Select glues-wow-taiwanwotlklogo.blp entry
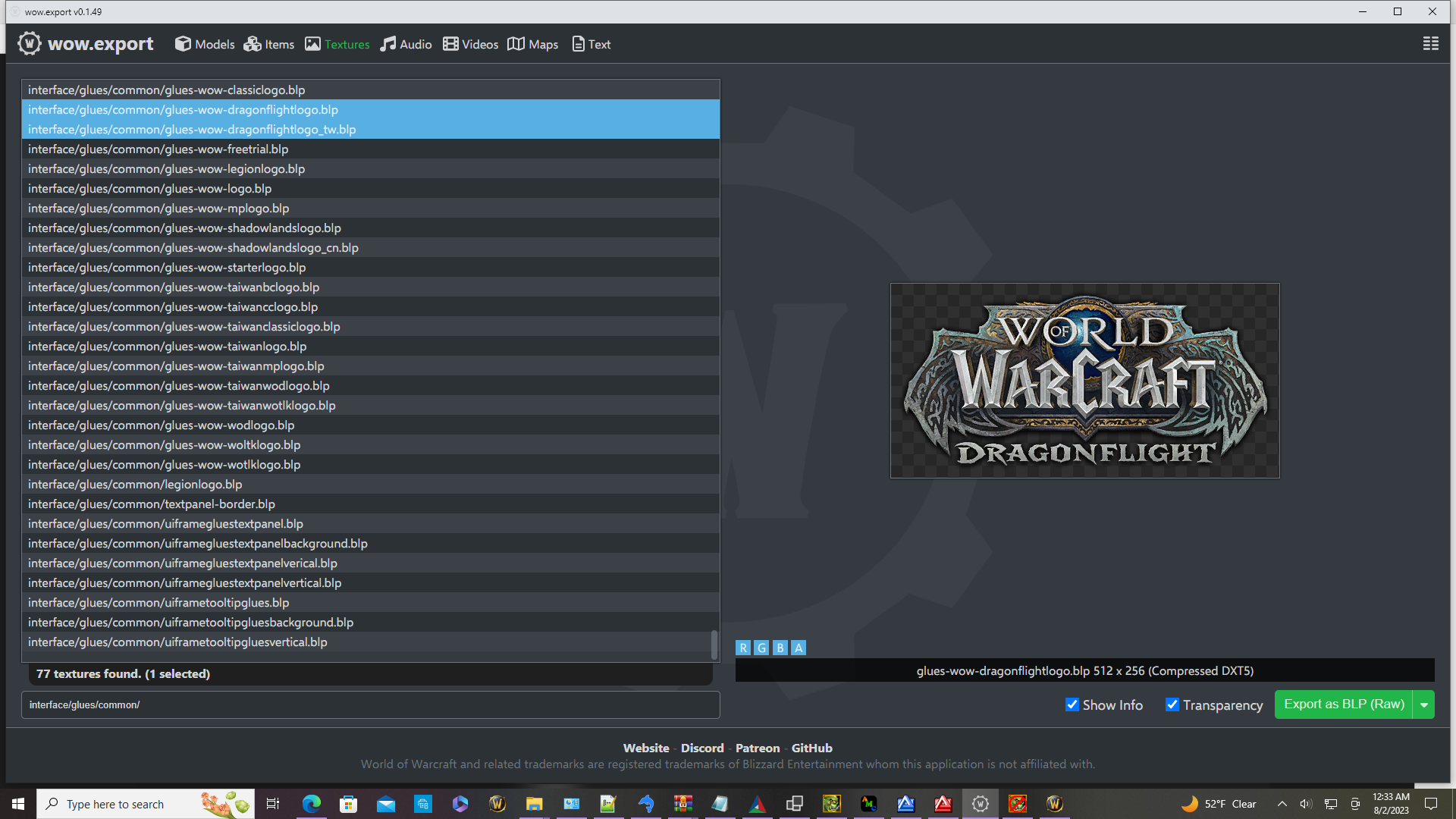This screenshot has height=819, width=1456. click(x=371, y=405)
